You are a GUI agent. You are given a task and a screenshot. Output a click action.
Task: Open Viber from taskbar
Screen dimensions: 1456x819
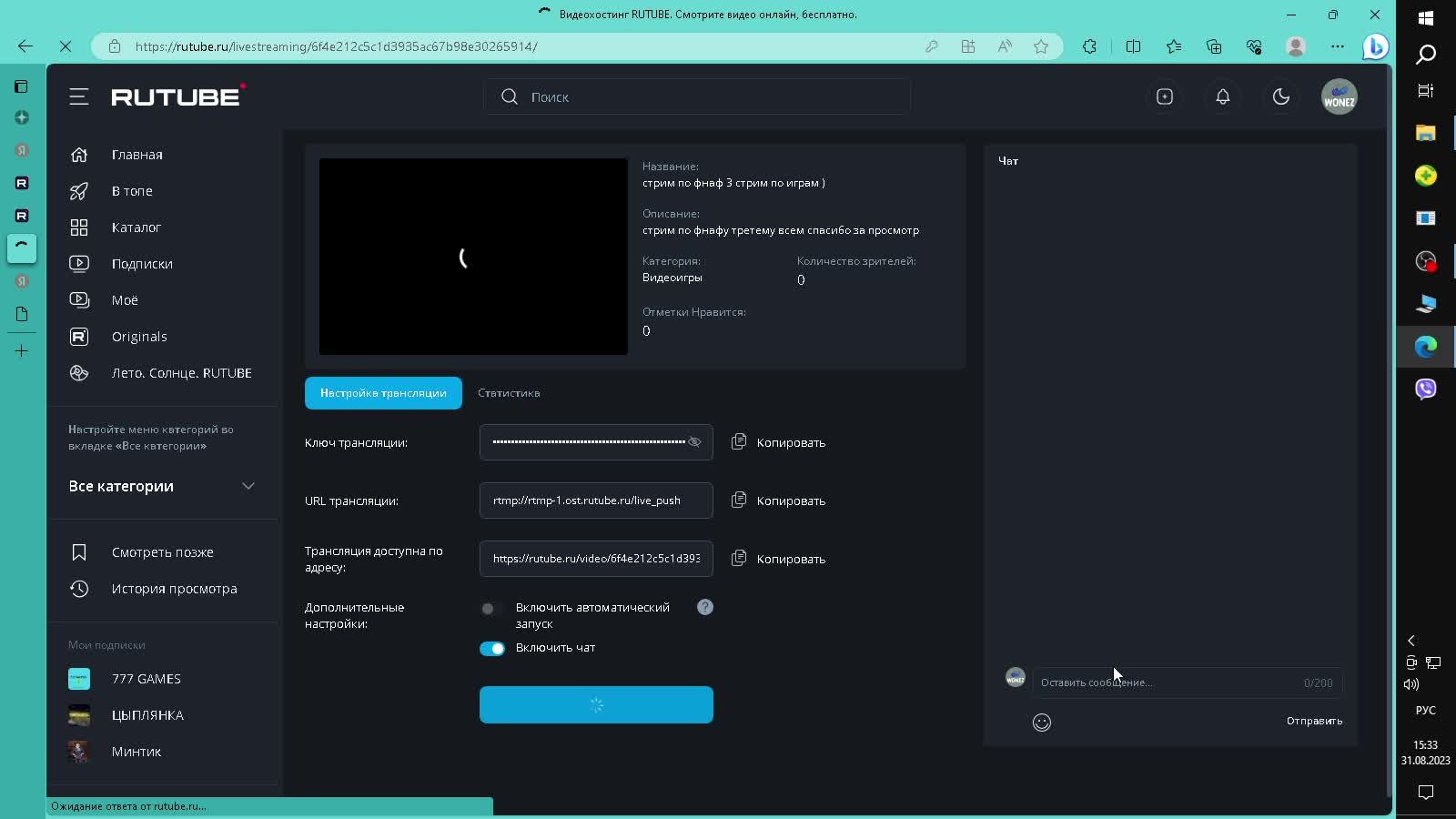(1426, 389)
